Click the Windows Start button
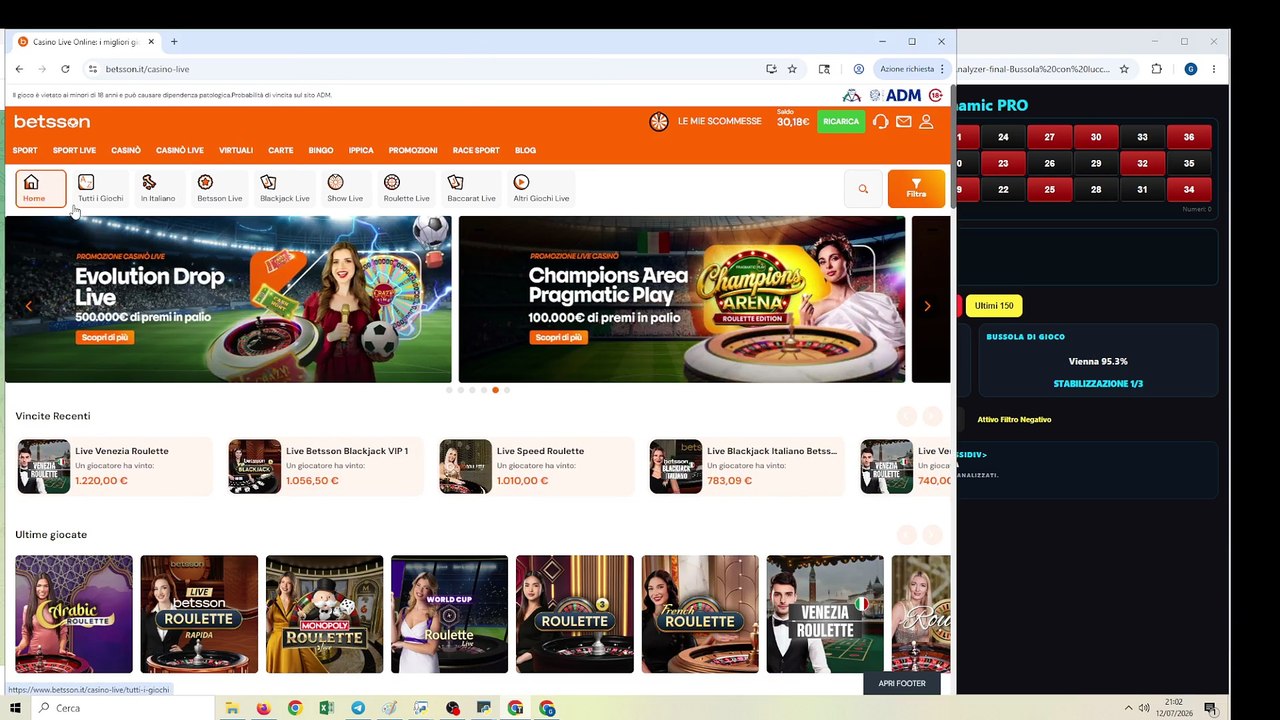 coord(15,708)
